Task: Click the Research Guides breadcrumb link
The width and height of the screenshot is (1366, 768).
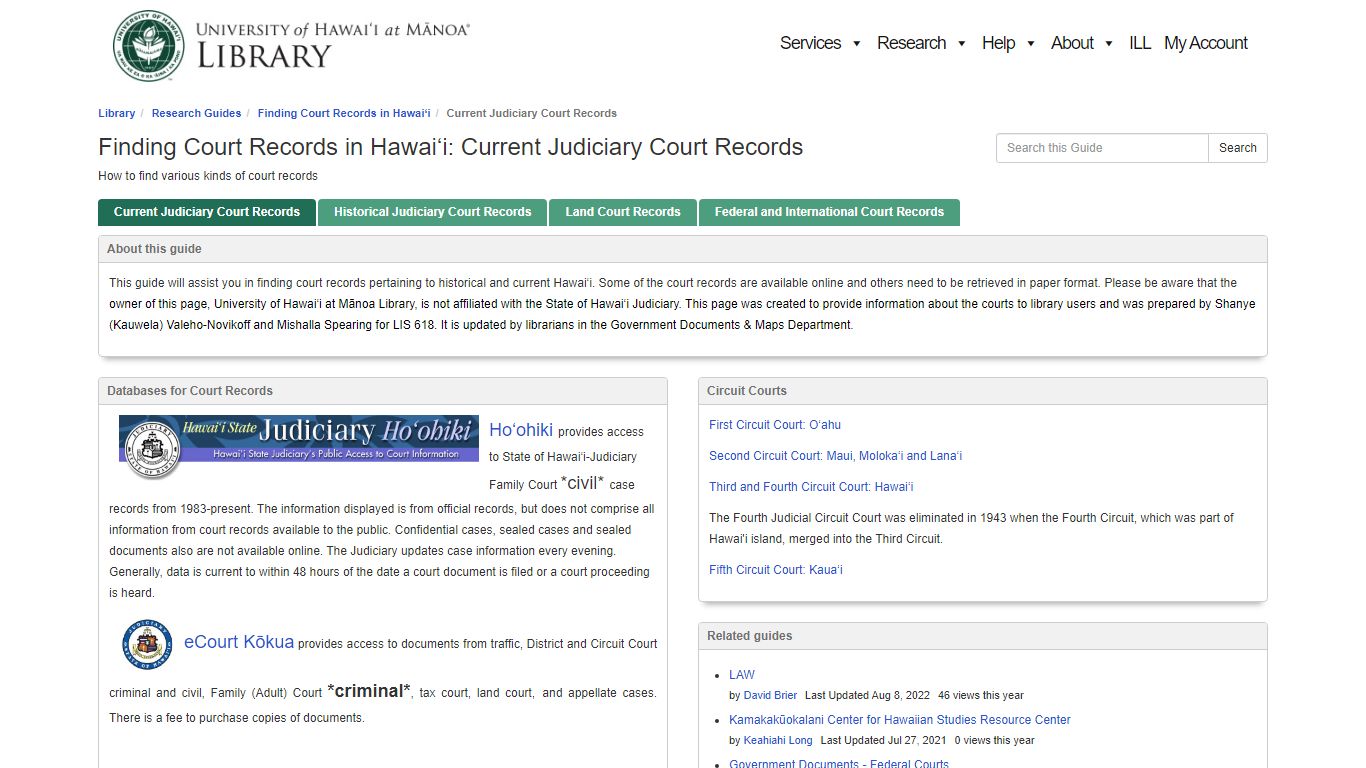Action: point(196,113)
